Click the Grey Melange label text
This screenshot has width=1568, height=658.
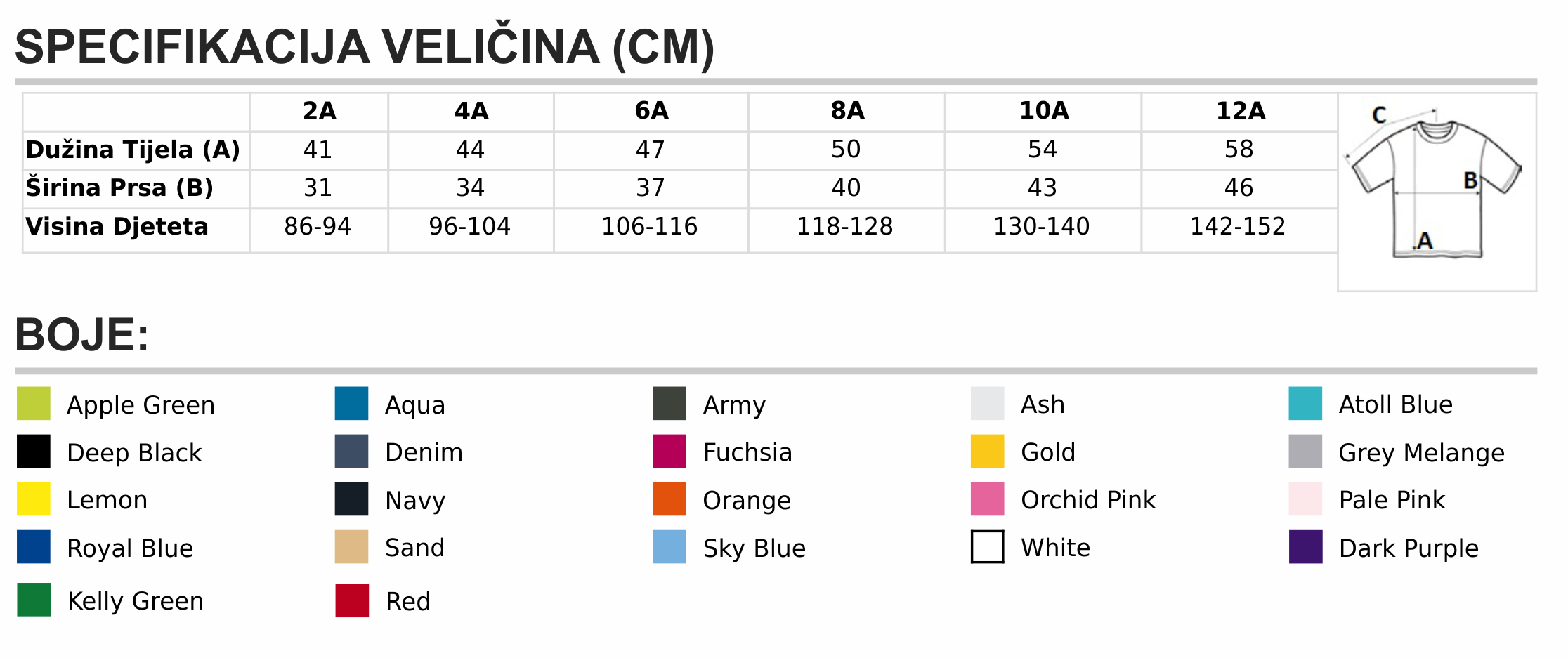pos(1422,454)
